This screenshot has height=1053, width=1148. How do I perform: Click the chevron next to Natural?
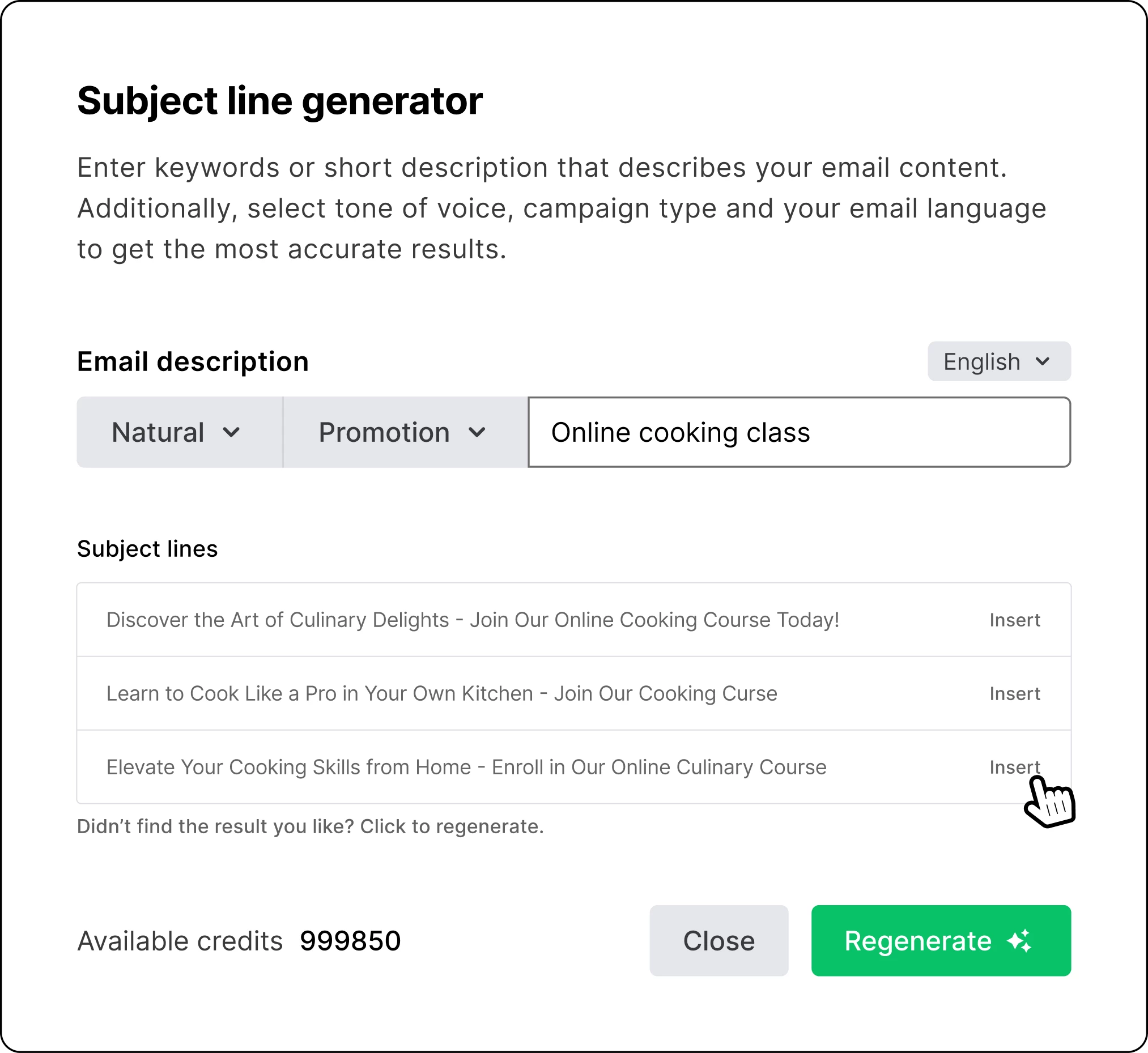[231, 433]
